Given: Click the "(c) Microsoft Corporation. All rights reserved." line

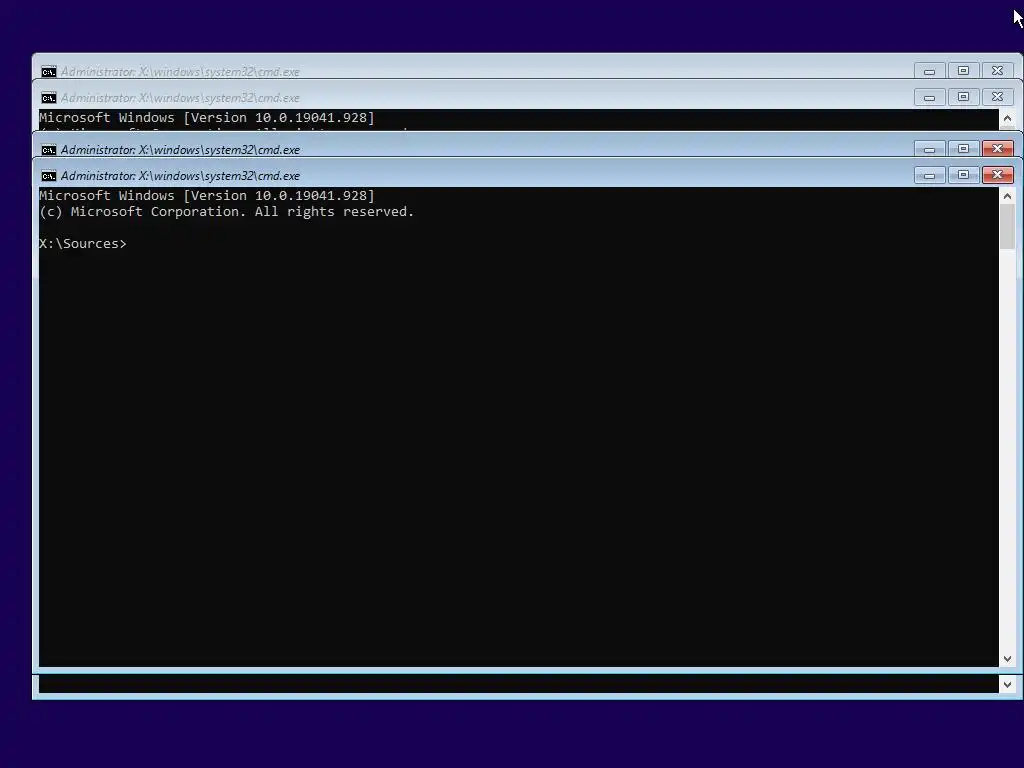Looking at the screenshot, I should [227, 212].
